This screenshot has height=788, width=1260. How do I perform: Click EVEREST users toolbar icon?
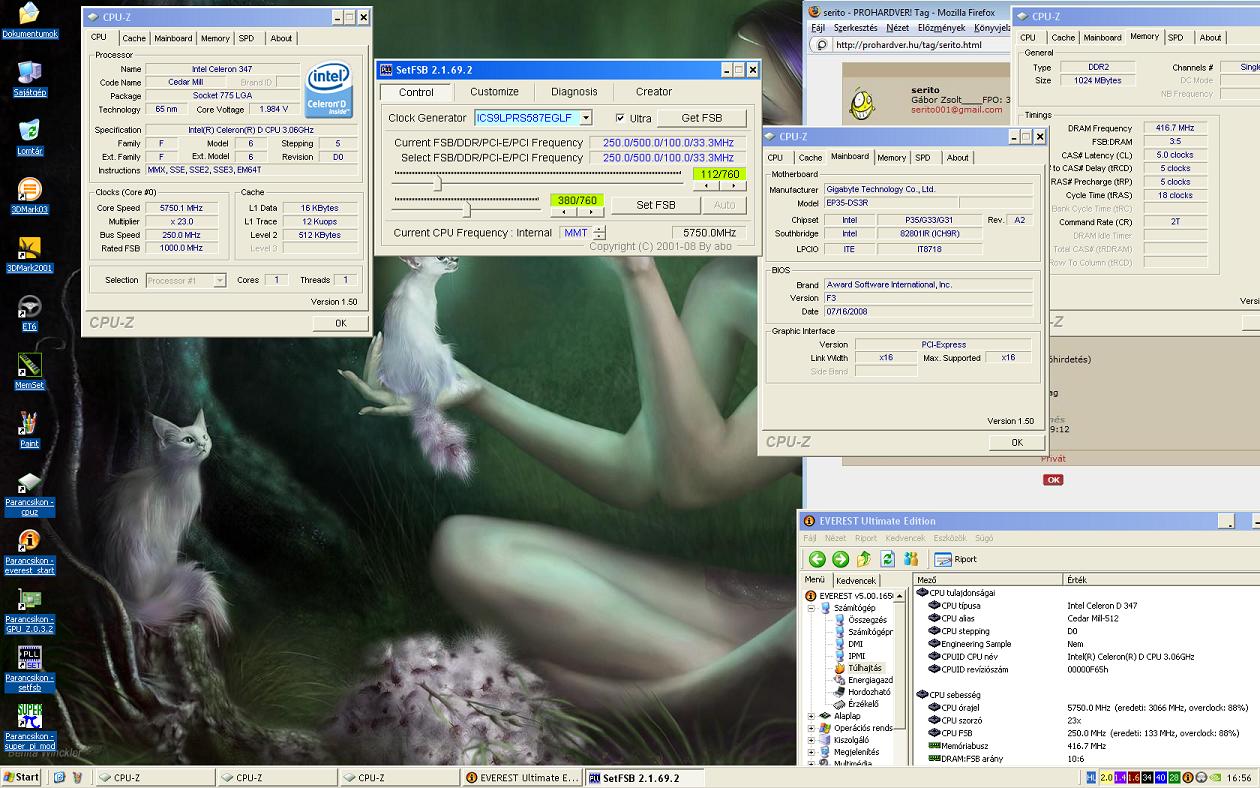pyautogui.click(x=911, y=559)
